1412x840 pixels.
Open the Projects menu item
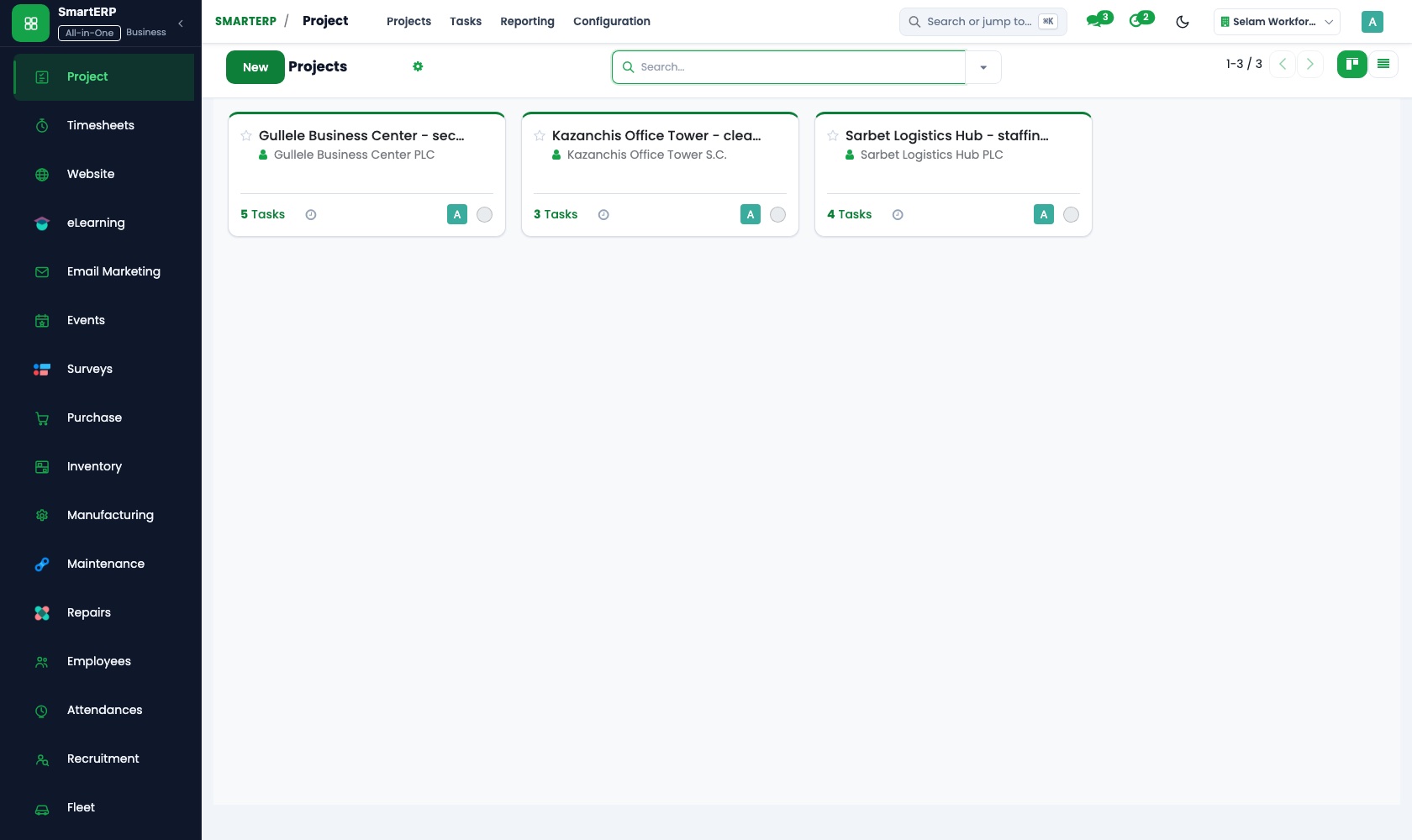click(408, 21)
